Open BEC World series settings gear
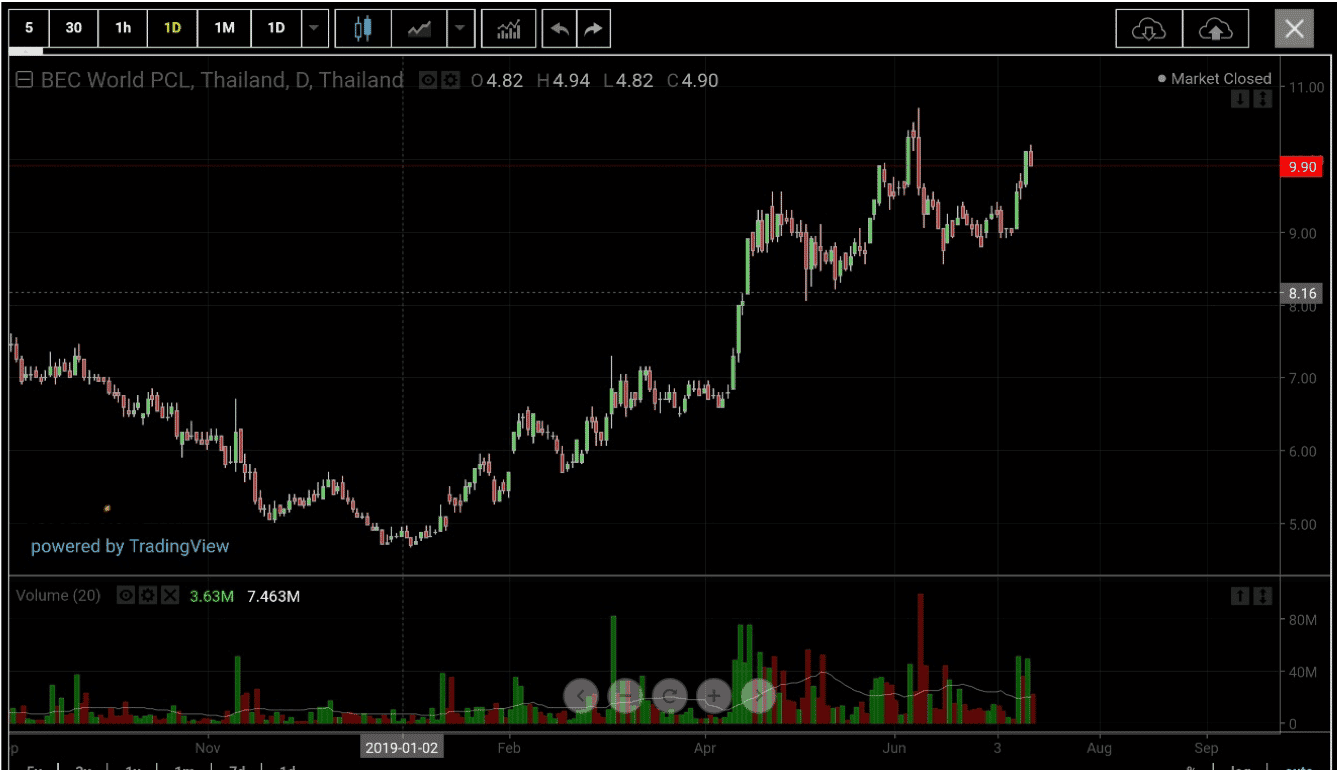This screenshot has height=770, width=1337. (x=451, y=80)
